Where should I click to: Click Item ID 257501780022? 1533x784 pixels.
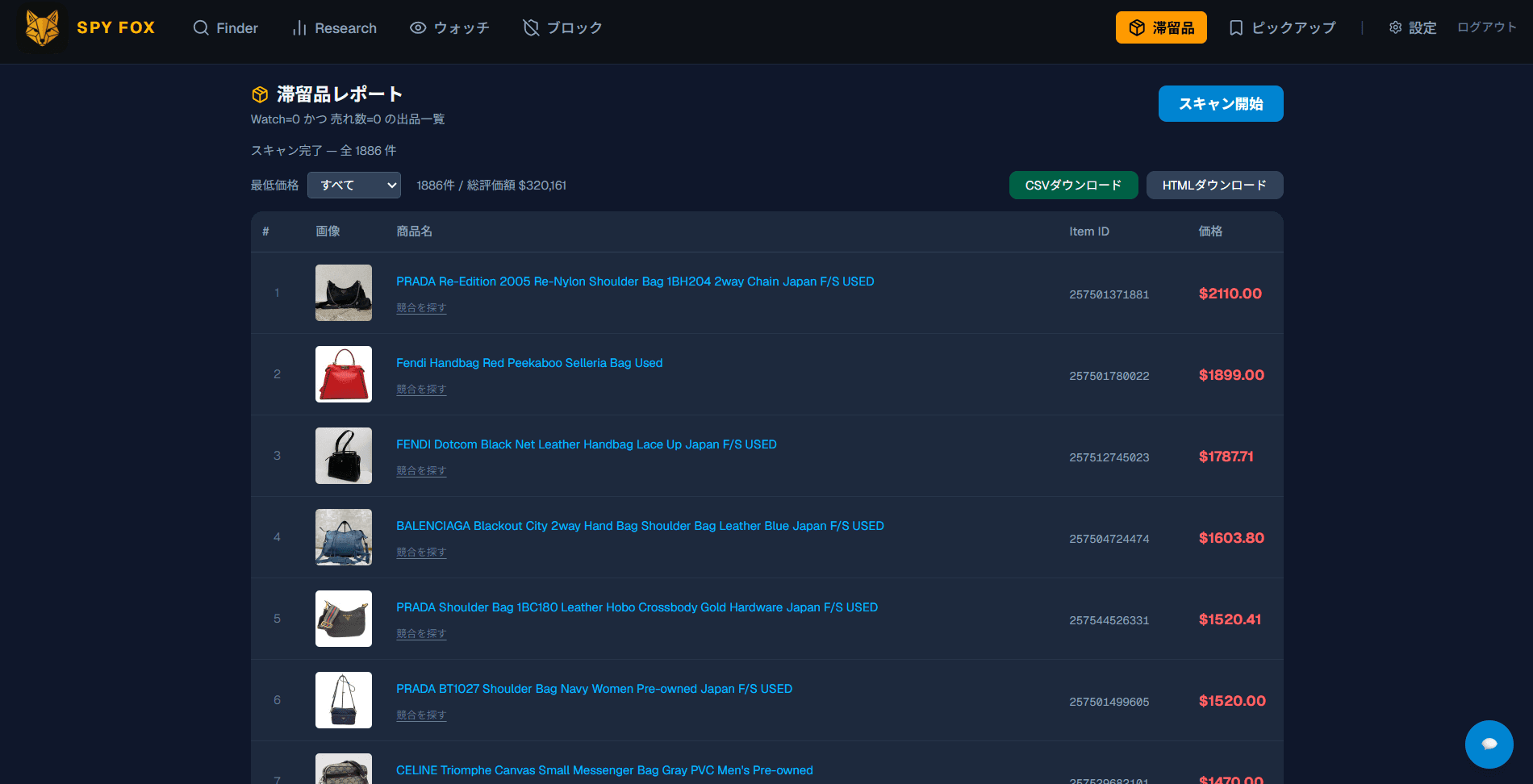coord(1109,376)
